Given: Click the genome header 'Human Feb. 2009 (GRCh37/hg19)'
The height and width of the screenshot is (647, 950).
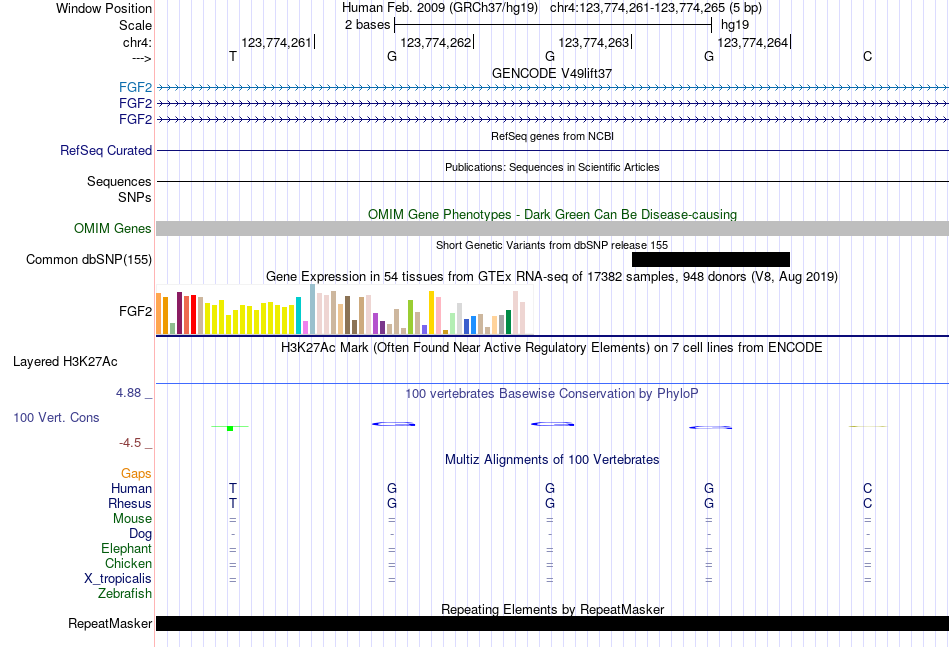Looking at the screenshot, I should coord(440,8).
